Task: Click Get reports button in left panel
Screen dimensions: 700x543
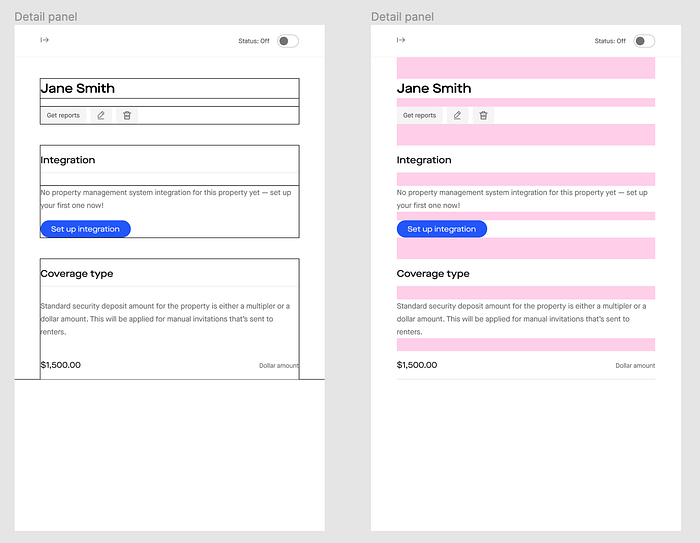Action: (x=63, y=115)
